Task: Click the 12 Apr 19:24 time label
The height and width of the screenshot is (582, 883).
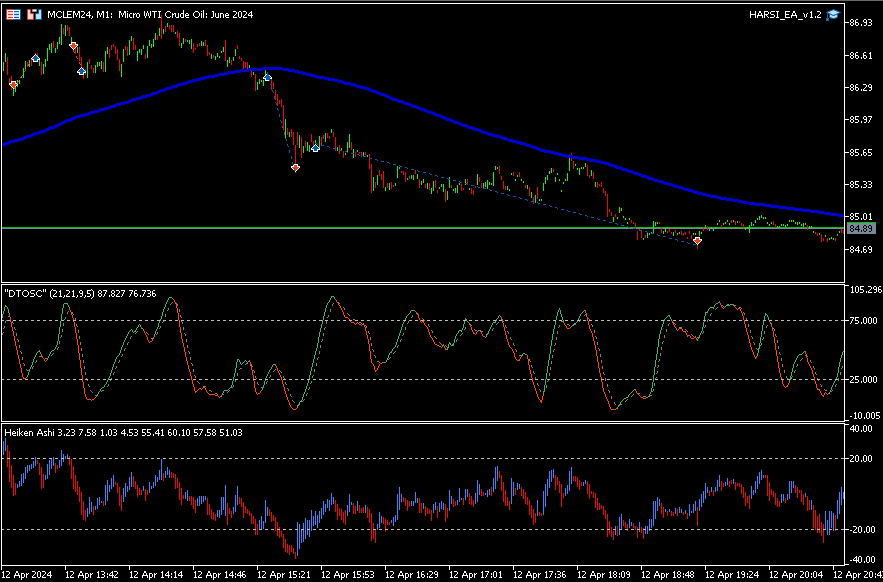Action: tap(734, 575)
